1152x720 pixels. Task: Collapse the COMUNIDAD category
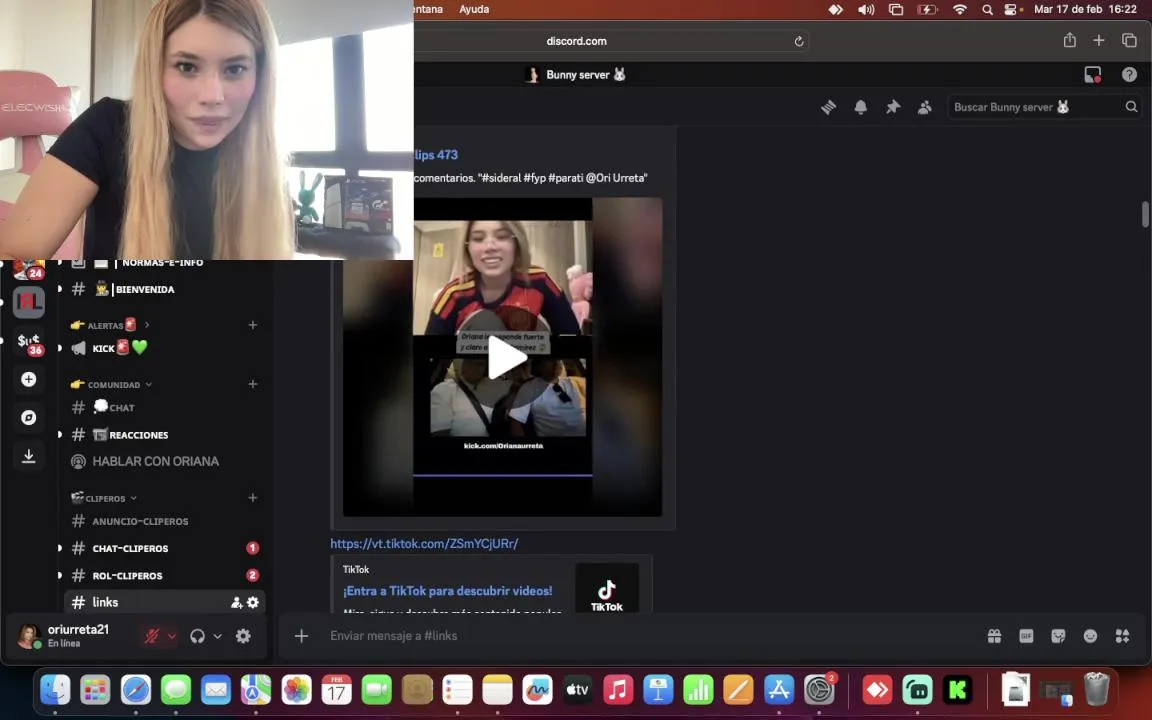pyautogui.click(x=112, y=384)
